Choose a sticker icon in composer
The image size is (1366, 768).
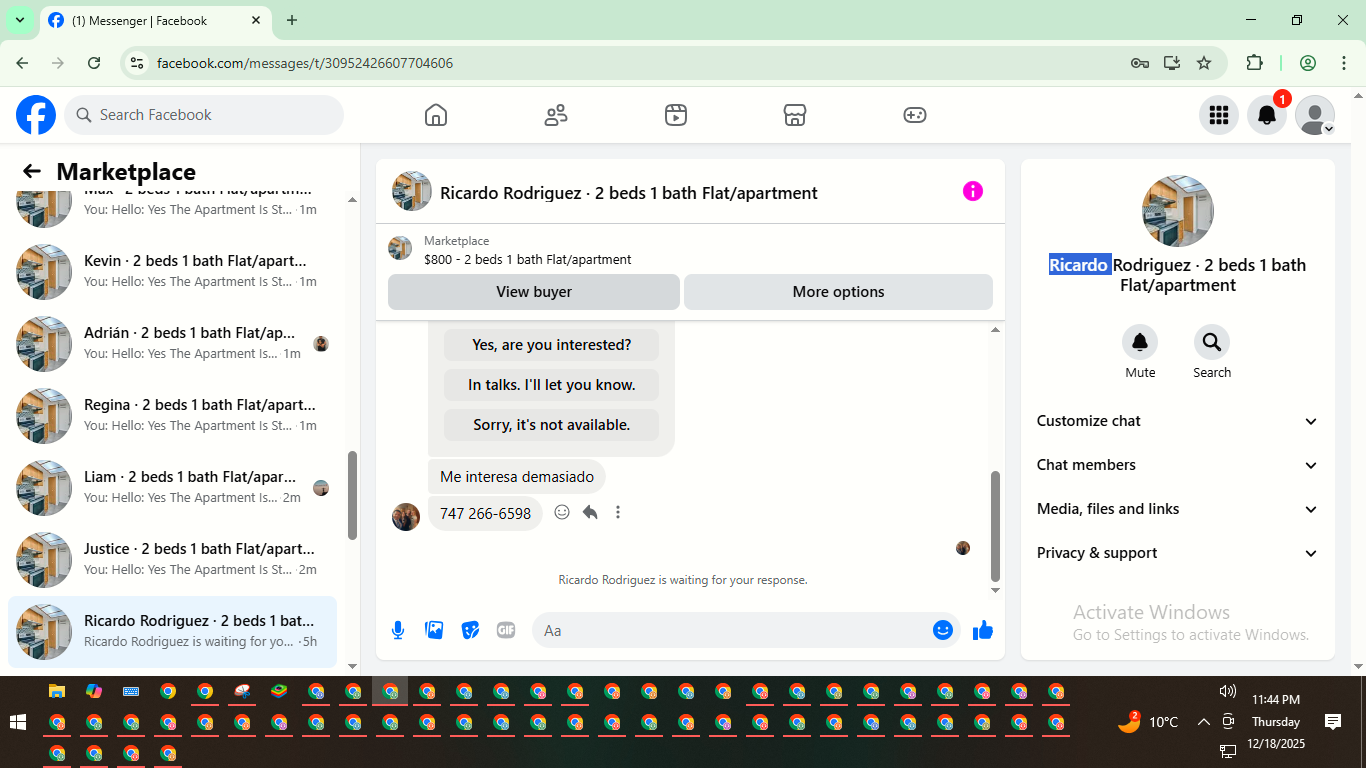pos(470,630)
